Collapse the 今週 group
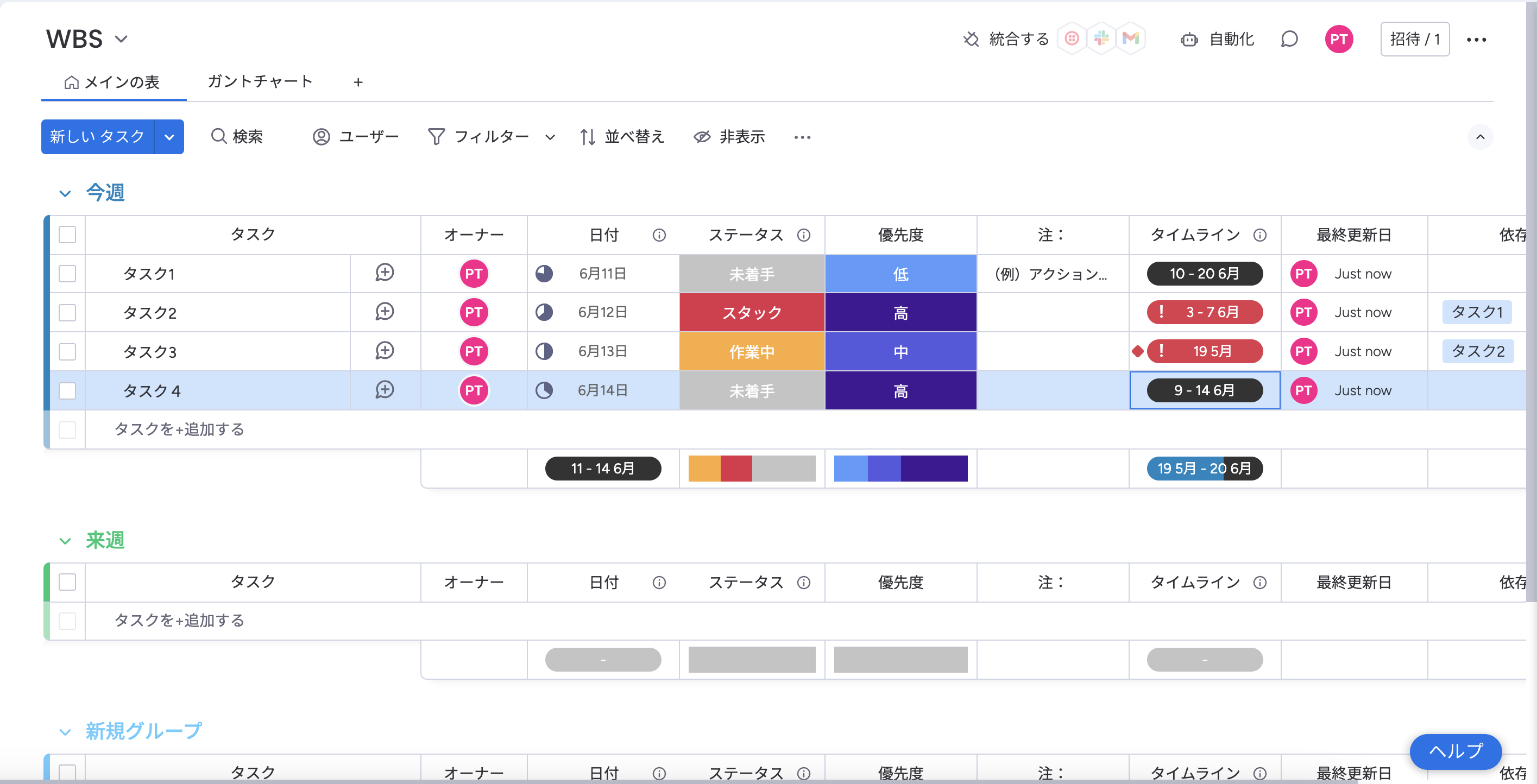The width and height of the screenshot is (1537, 784). (65, 193)
